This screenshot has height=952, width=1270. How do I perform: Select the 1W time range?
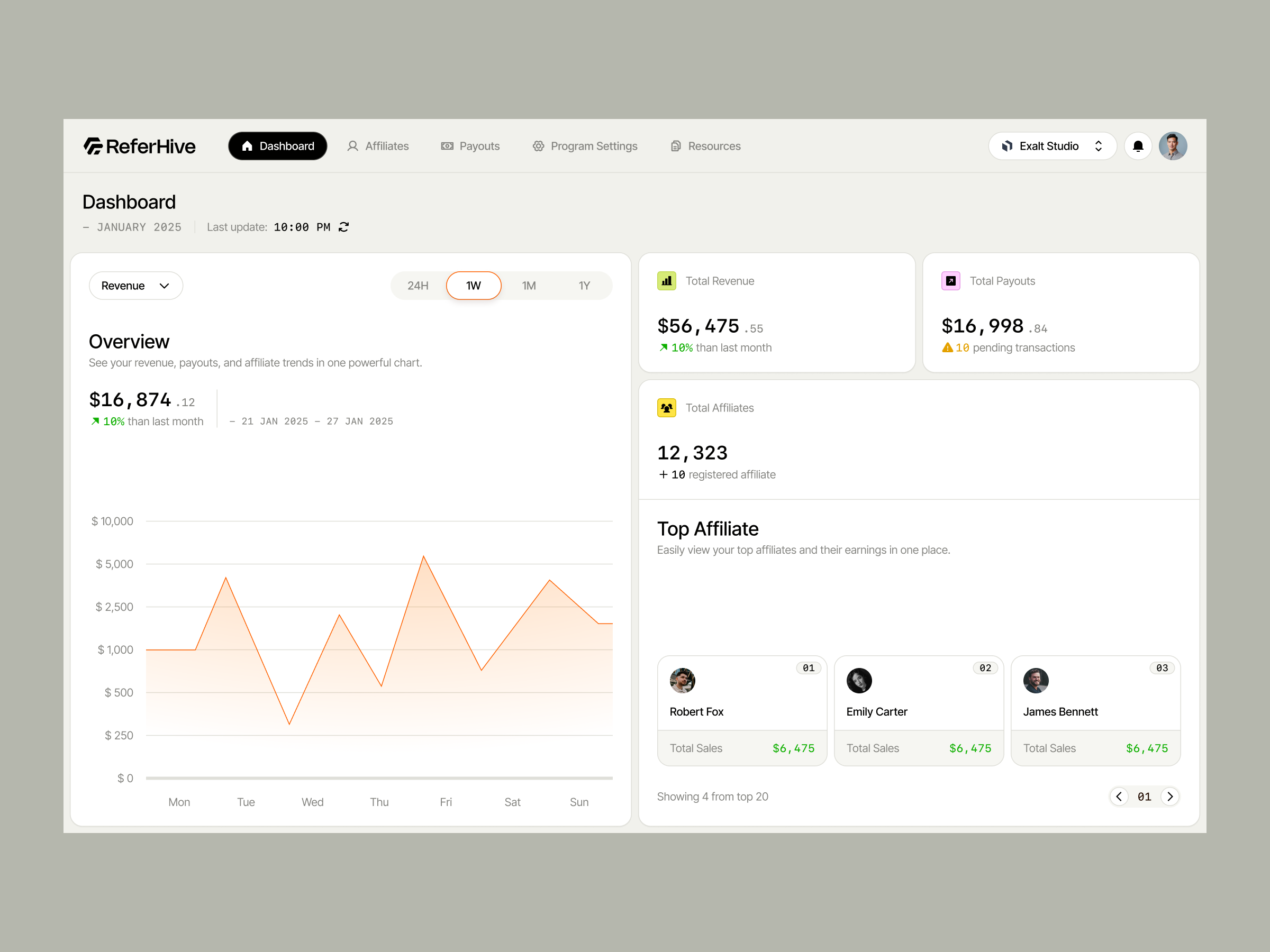coord(474,286)
